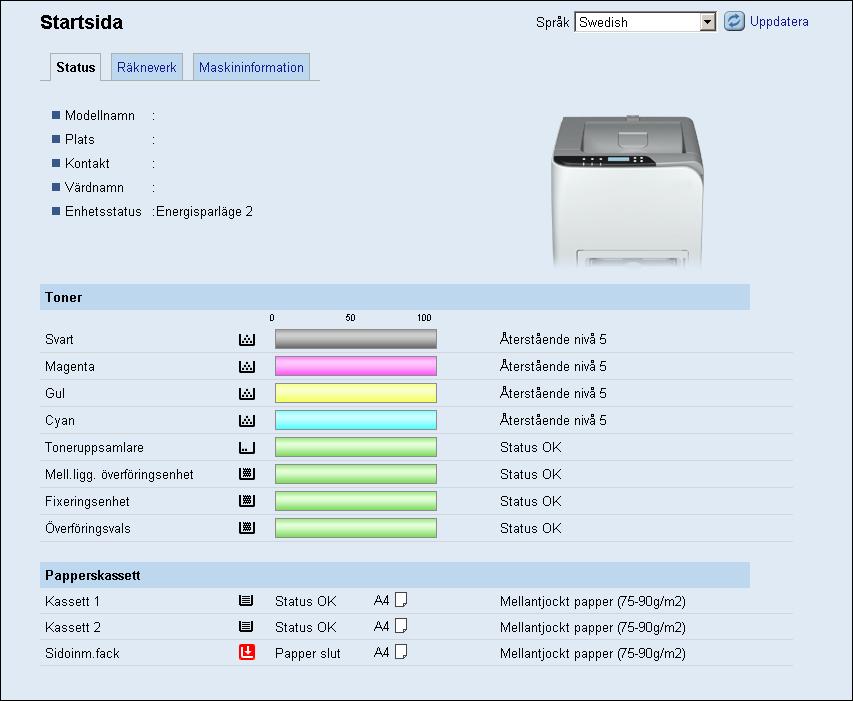Click the Språk label
Screen dimensions: 853x701
tap(552, 22)
